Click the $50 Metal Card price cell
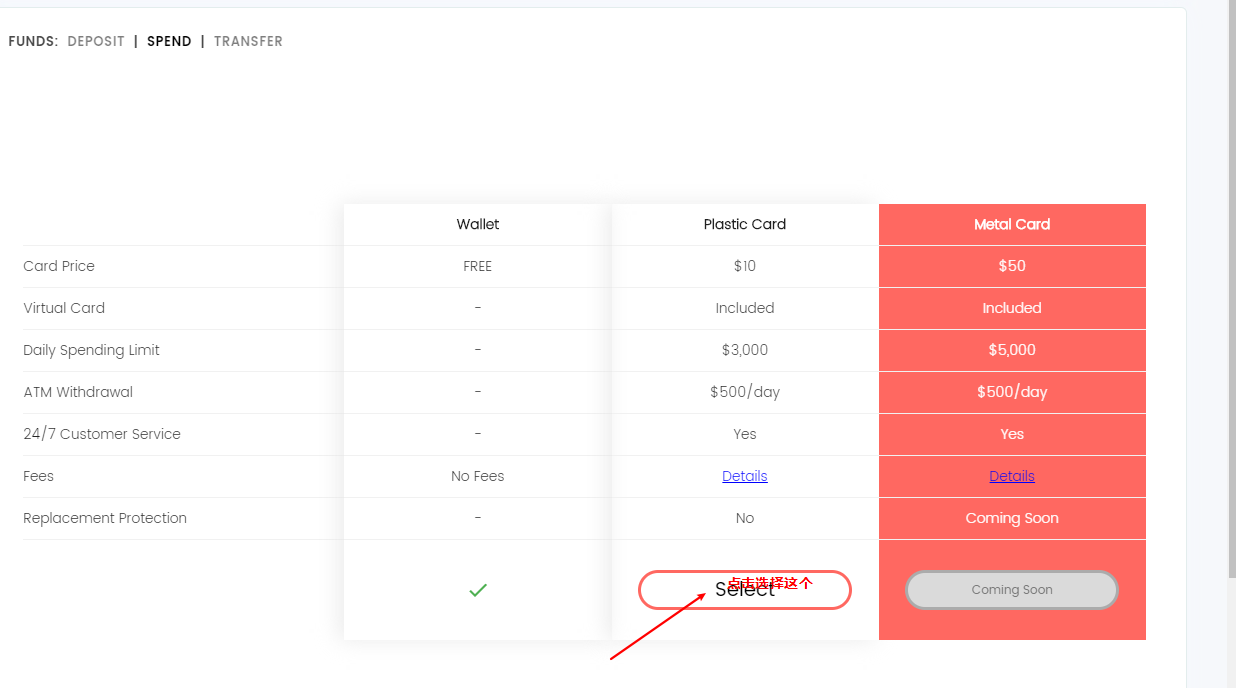 pyautogui.click(x=1012, y=266)
